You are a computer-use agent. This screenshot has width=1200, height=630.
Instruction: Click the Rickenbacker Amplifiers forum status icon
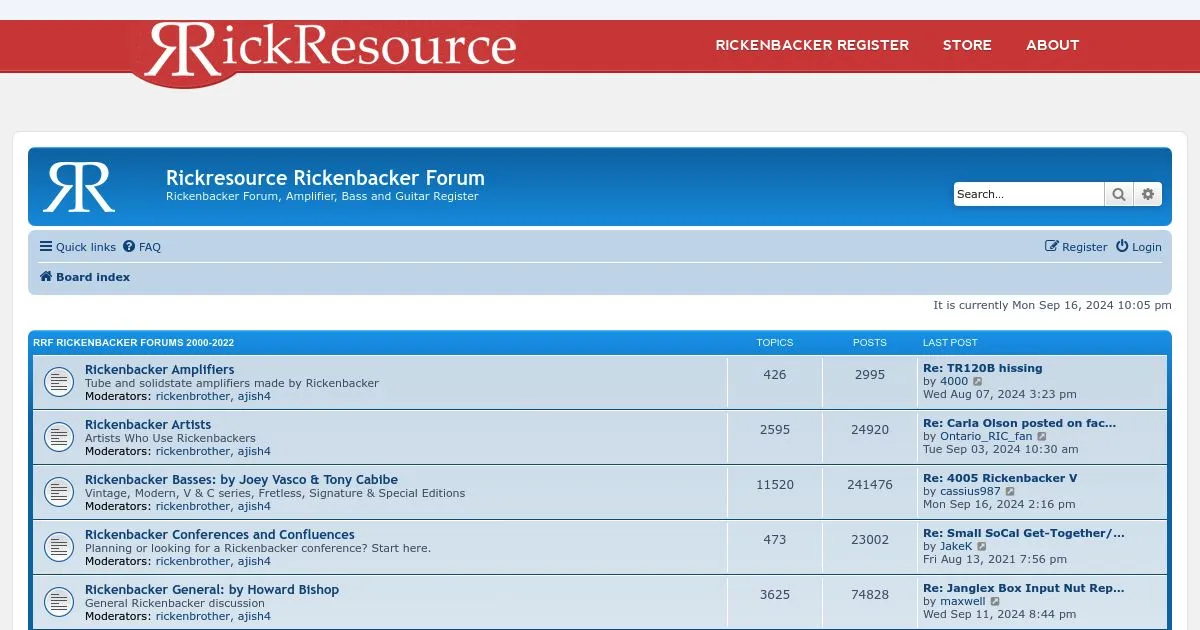59,382
